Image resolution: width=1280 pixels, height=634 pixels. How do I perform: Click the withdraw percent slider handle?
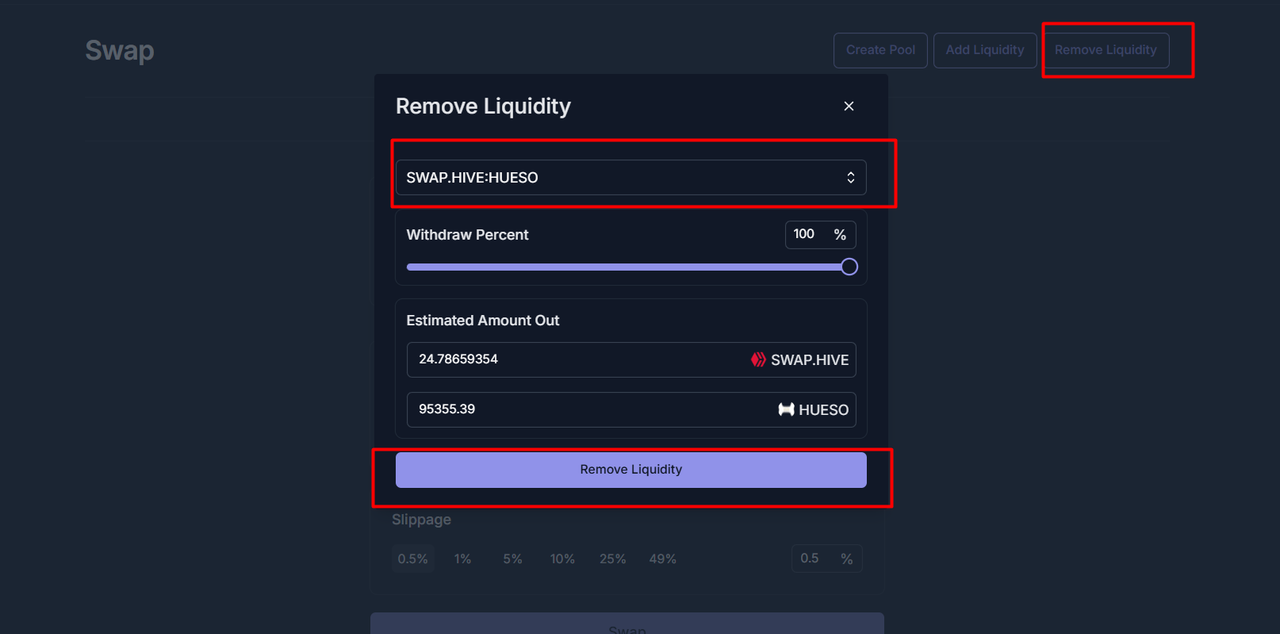(849, 267)
